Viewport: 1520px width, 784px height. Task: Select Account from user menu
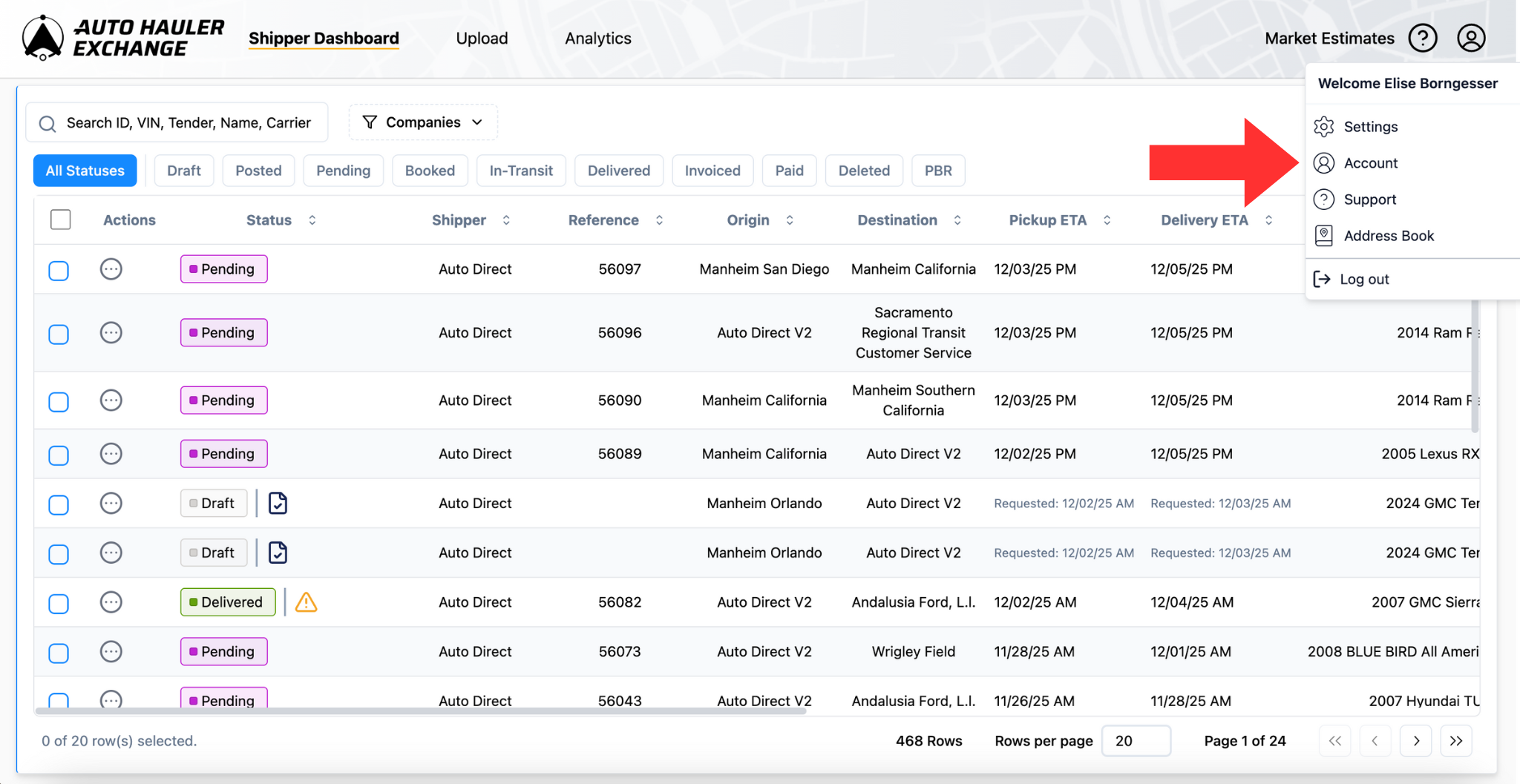tap(1370, 163)
